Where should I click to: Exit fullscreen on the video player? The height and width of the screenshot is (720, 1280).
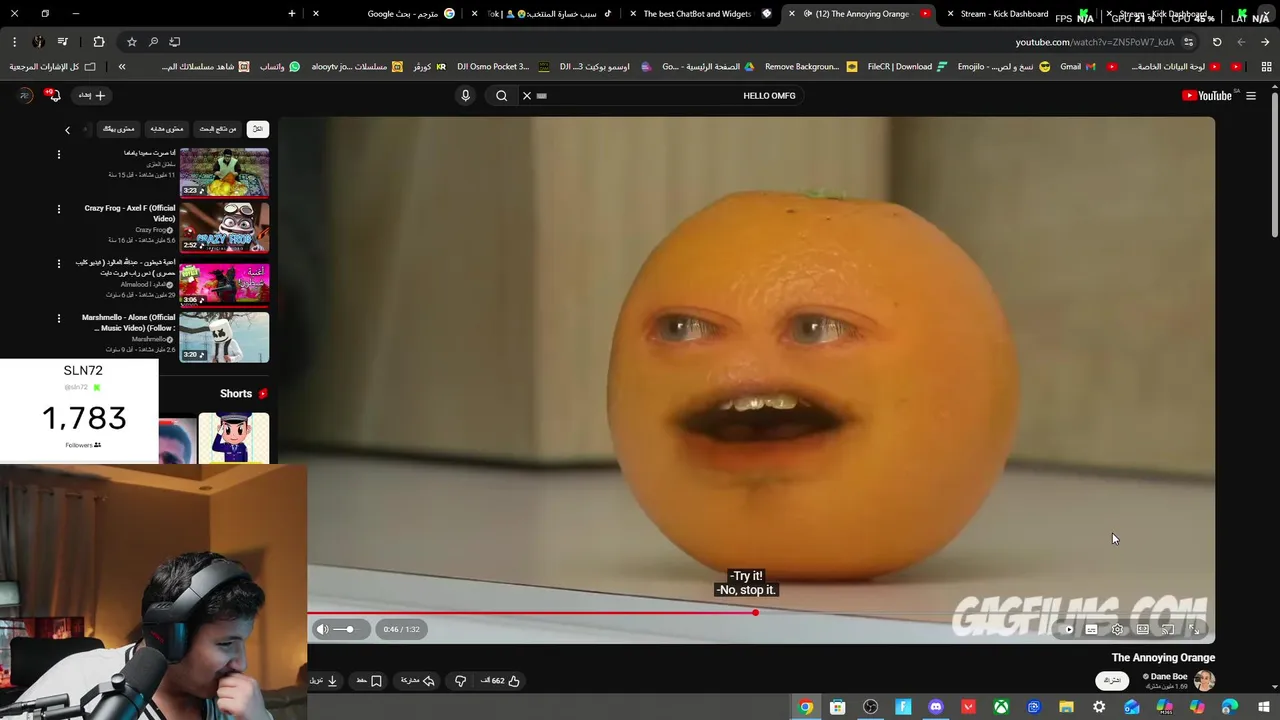coord(1194,629)
